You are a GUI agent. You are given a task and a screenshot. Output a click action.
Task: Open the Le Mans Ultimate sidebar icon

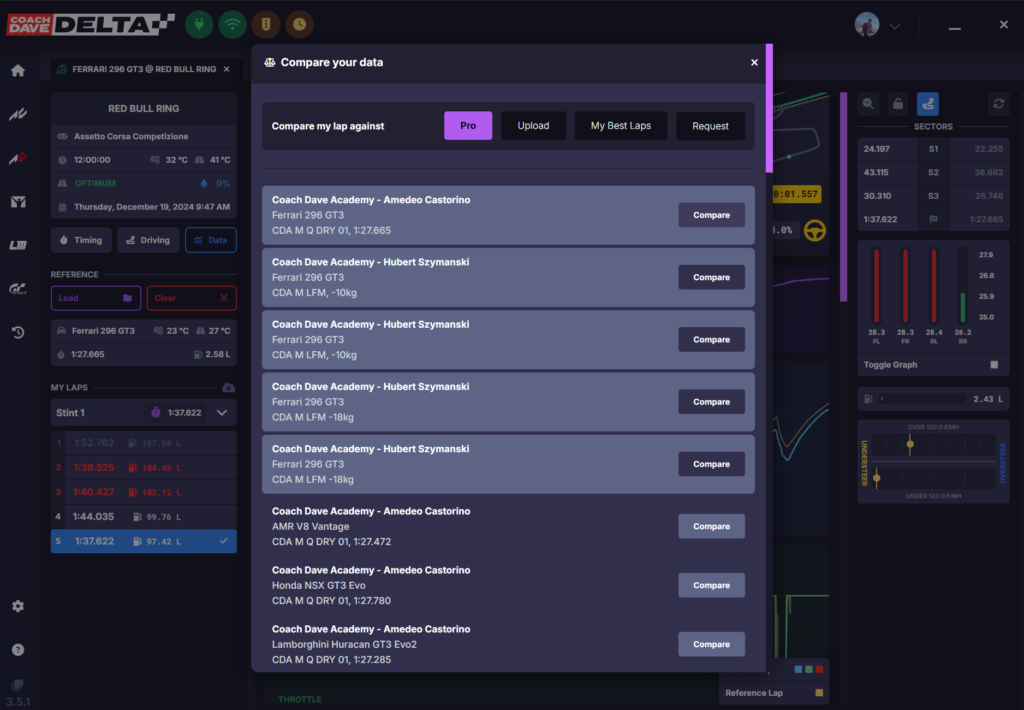(18, 245)
